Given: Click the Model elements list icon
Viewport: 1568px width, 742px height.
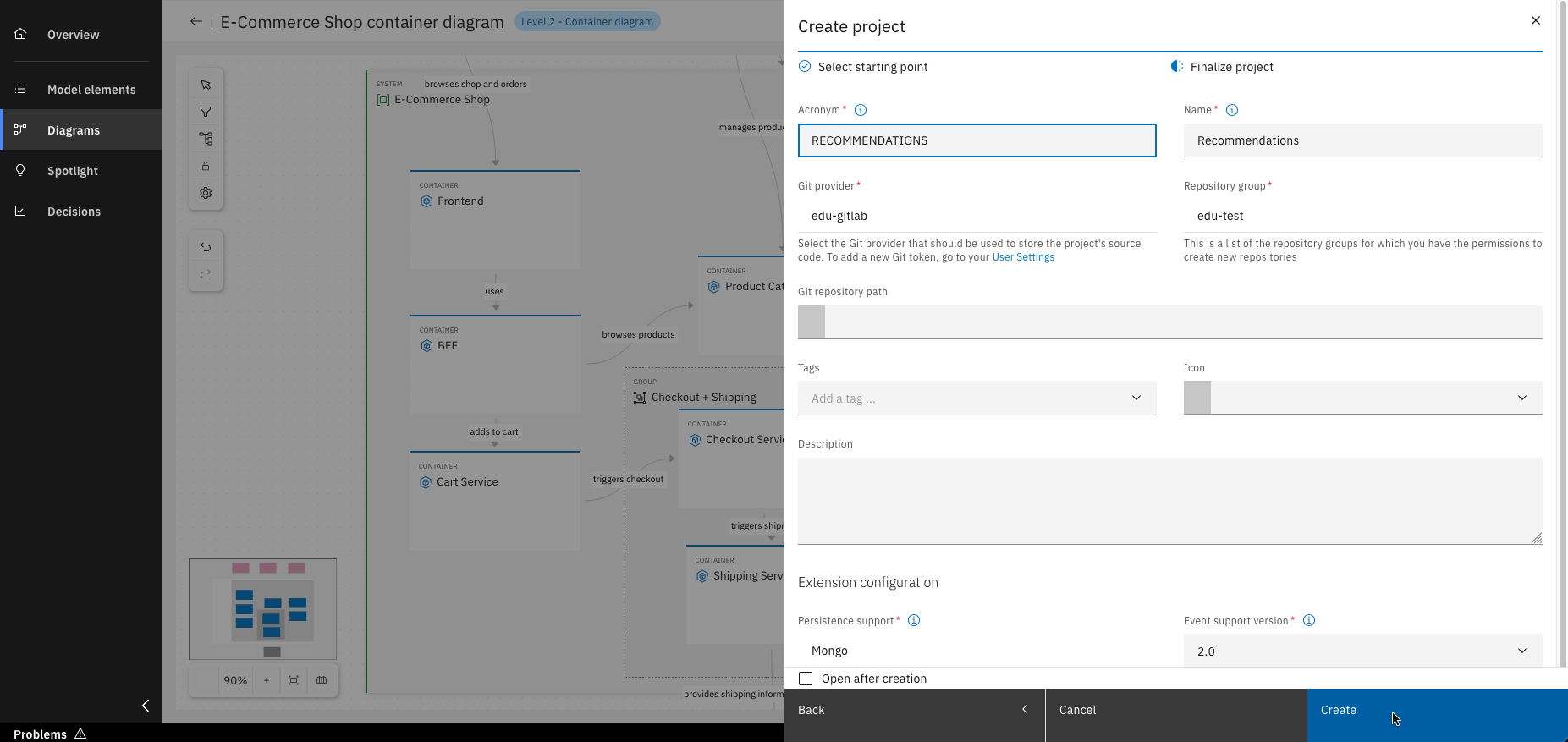Looking at the screenshot, I should tap(20, 89).
